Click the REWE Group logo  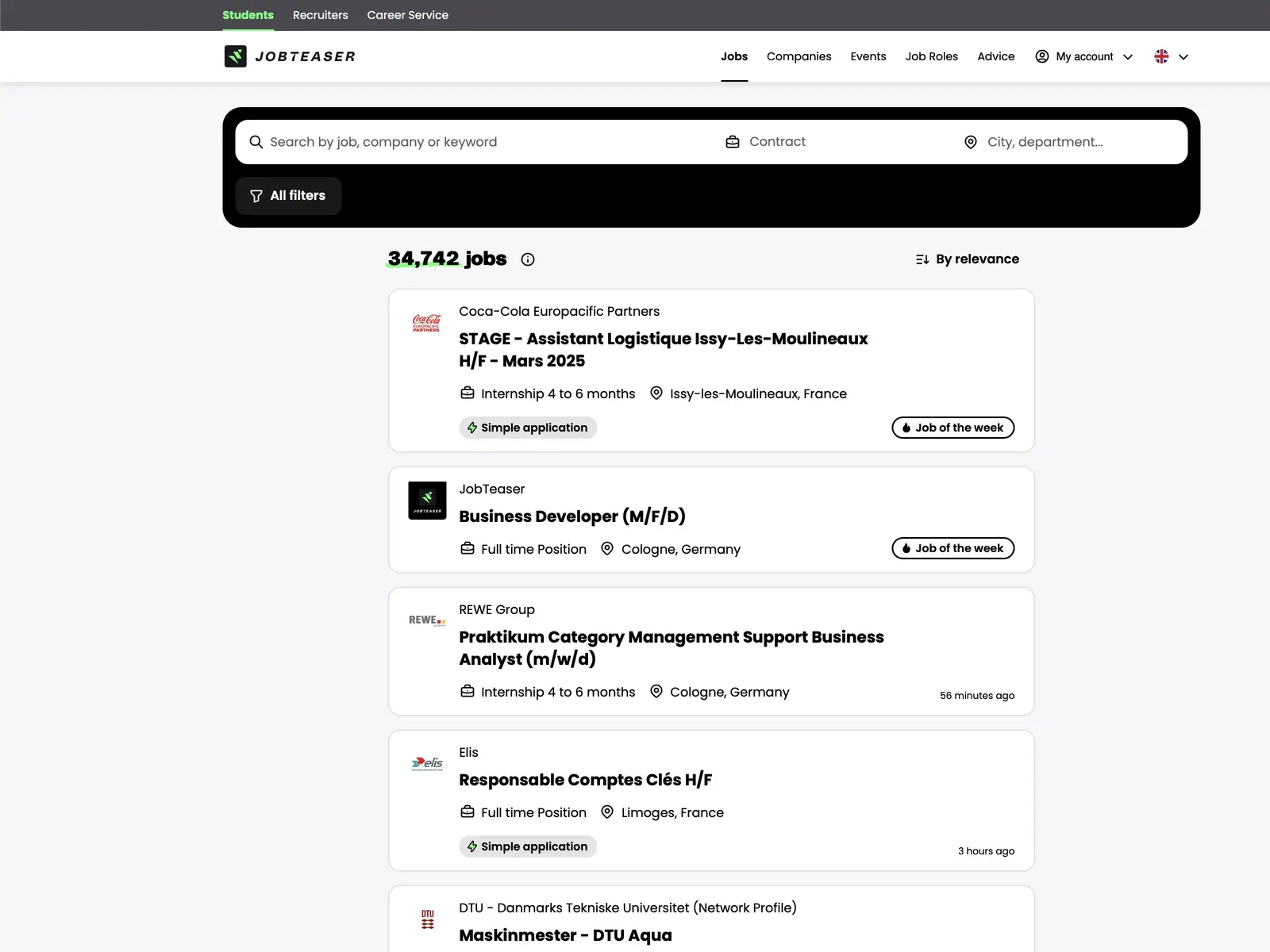[x=427, y=620]
